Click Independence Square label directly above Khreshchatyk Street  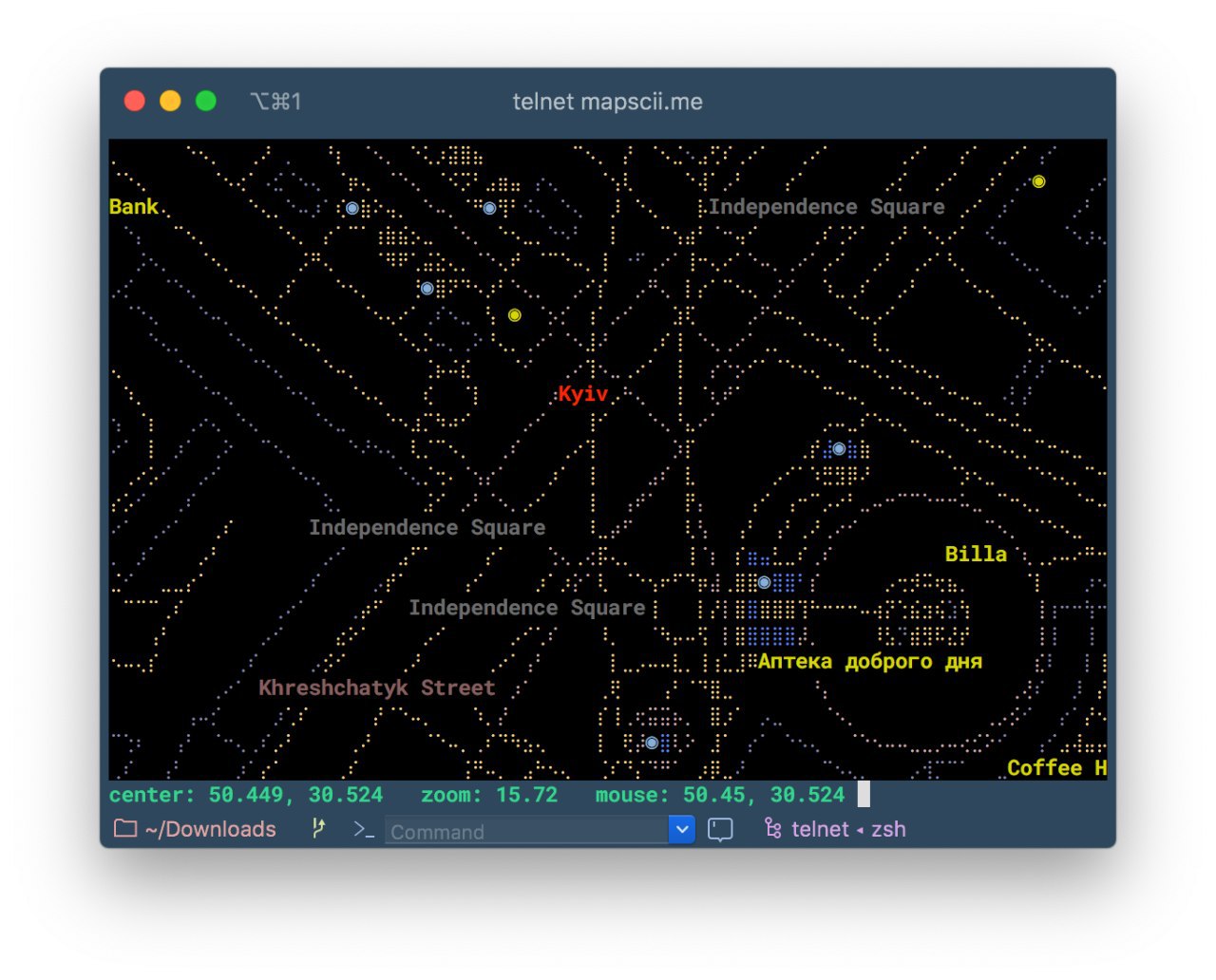pos(527,608)
